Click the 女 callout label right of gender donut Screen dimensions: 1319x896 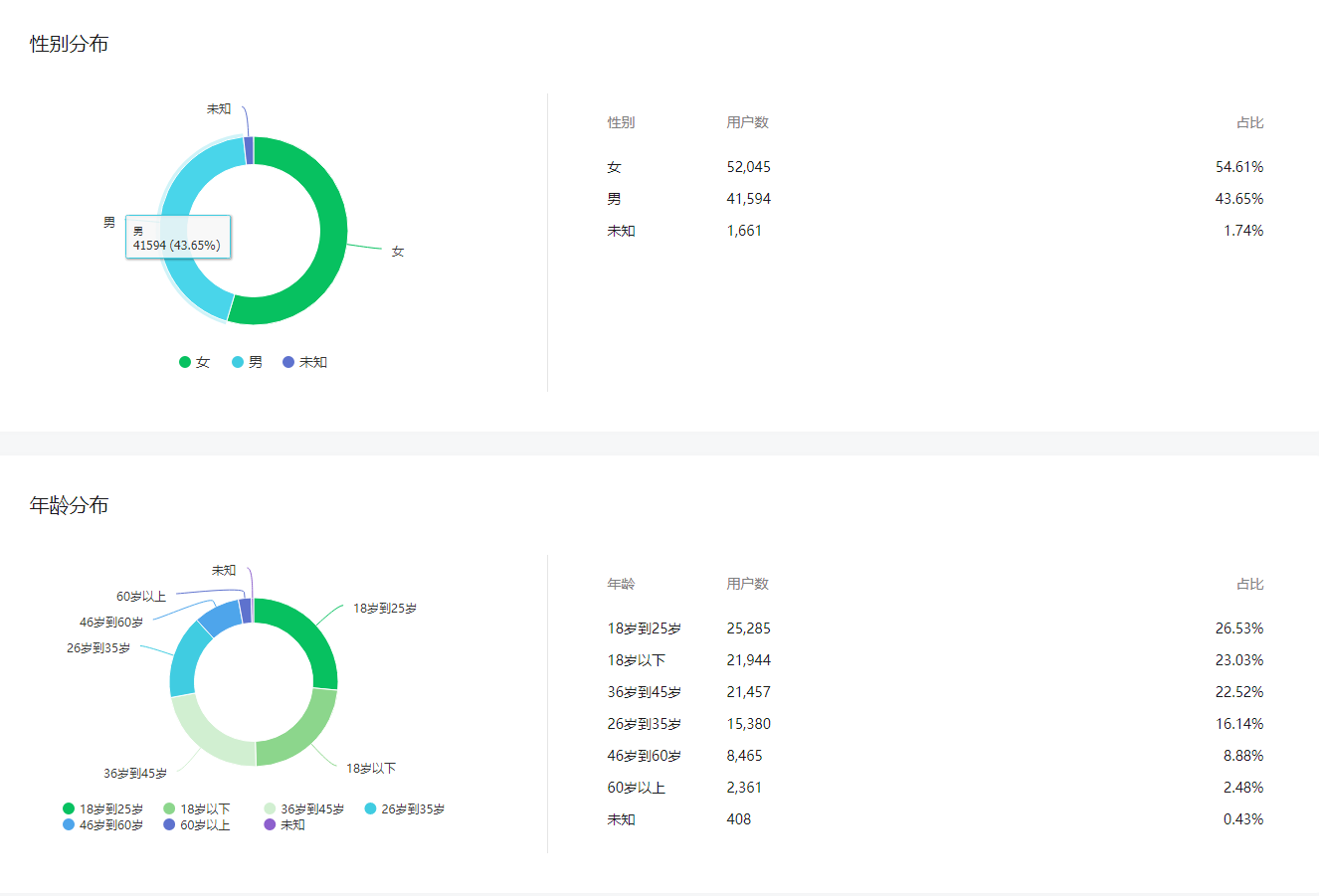(398, 252)
